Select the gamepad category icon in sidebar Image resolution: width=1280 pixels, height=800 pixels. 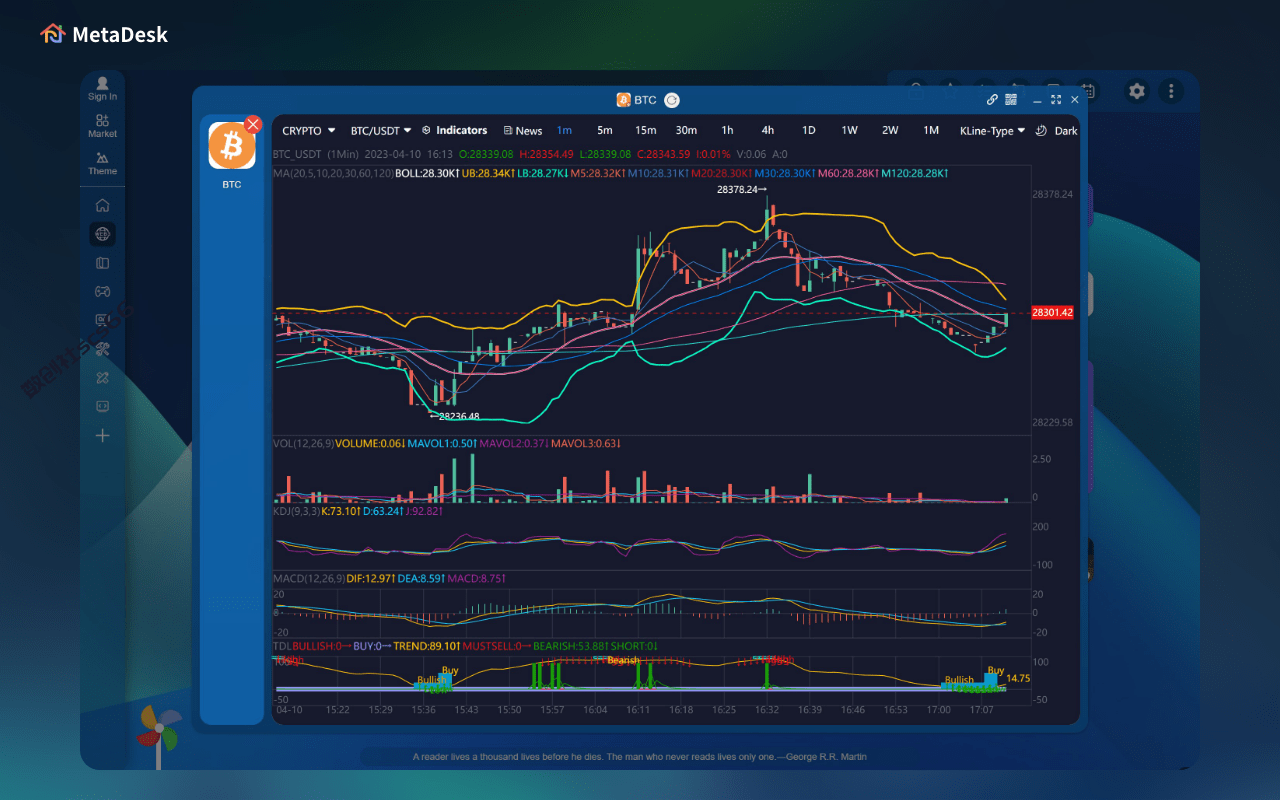click(x=102, y=292)
